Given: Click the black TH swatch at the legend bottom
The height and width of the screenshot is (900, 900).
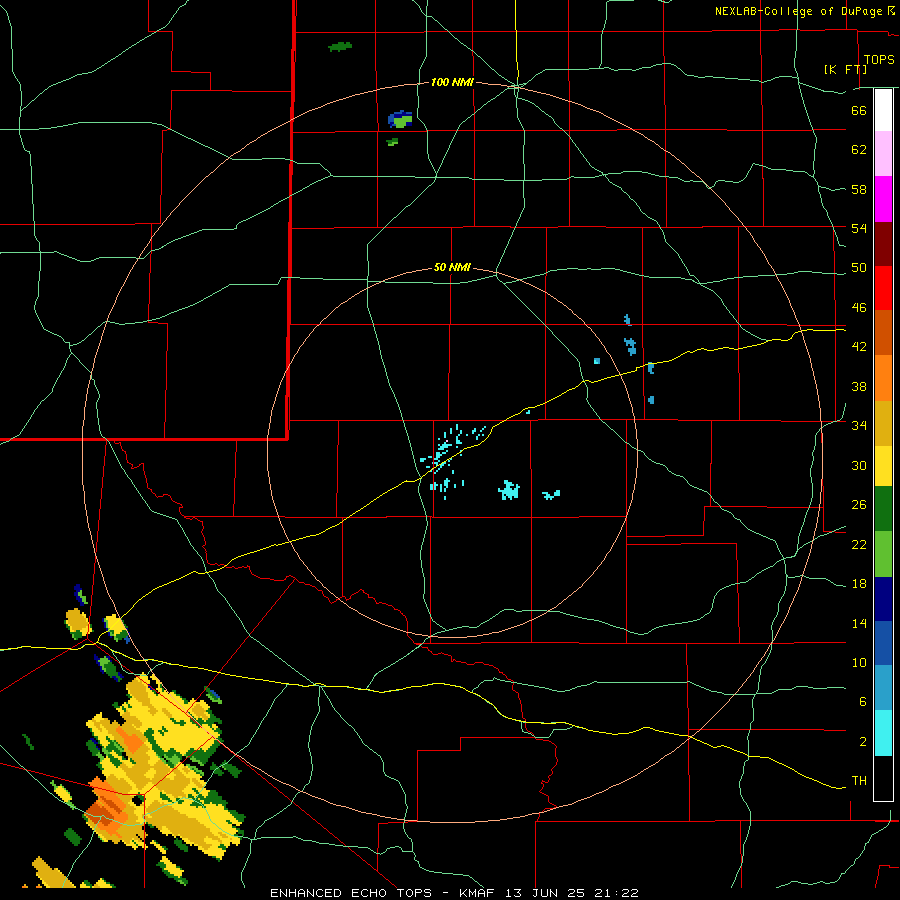Looking at the screenshot, I should tap(883, 778).
